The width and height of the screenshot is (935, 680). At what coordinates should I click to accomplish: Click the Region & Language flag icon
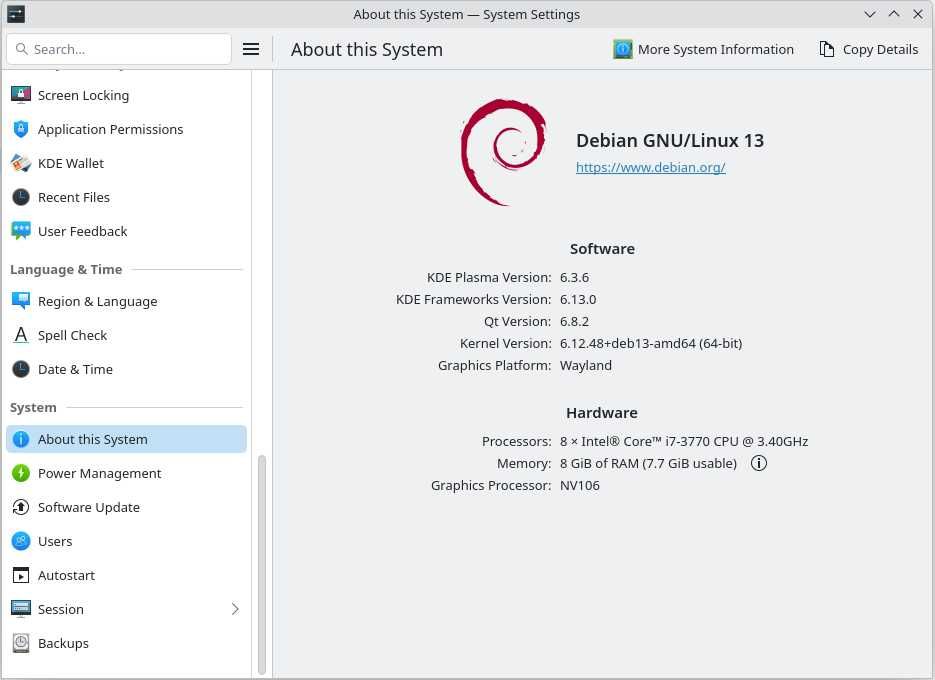(21, 301)
